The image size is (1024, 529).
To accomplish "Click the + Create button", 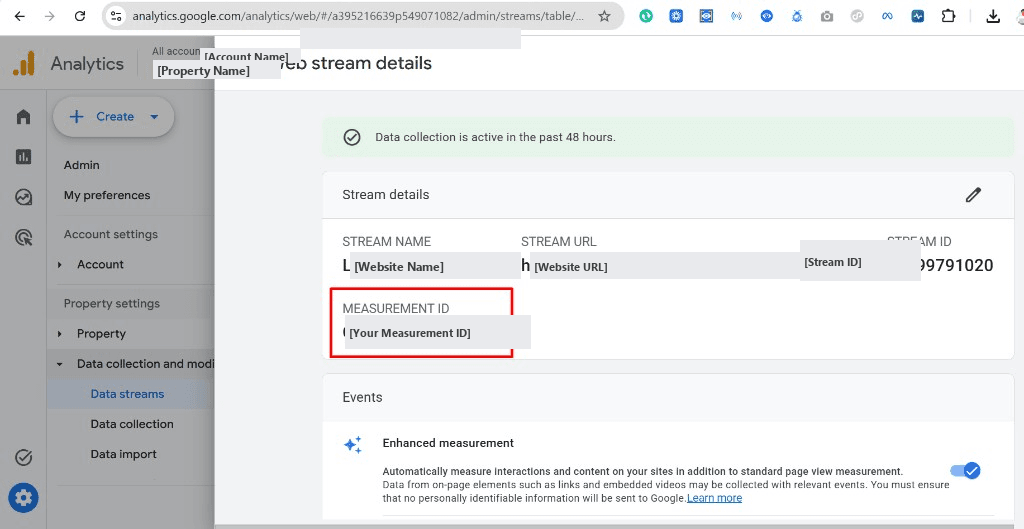I will (114, 117).
